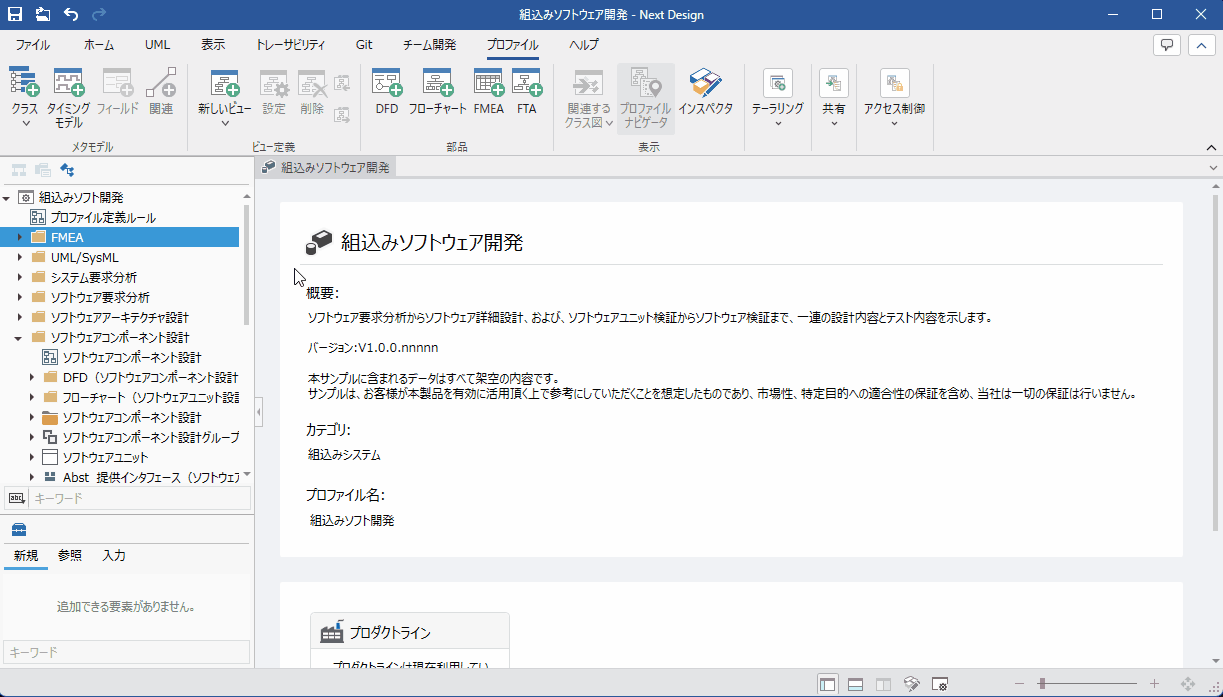Click the keyword filter icon beside the search box

17,497
